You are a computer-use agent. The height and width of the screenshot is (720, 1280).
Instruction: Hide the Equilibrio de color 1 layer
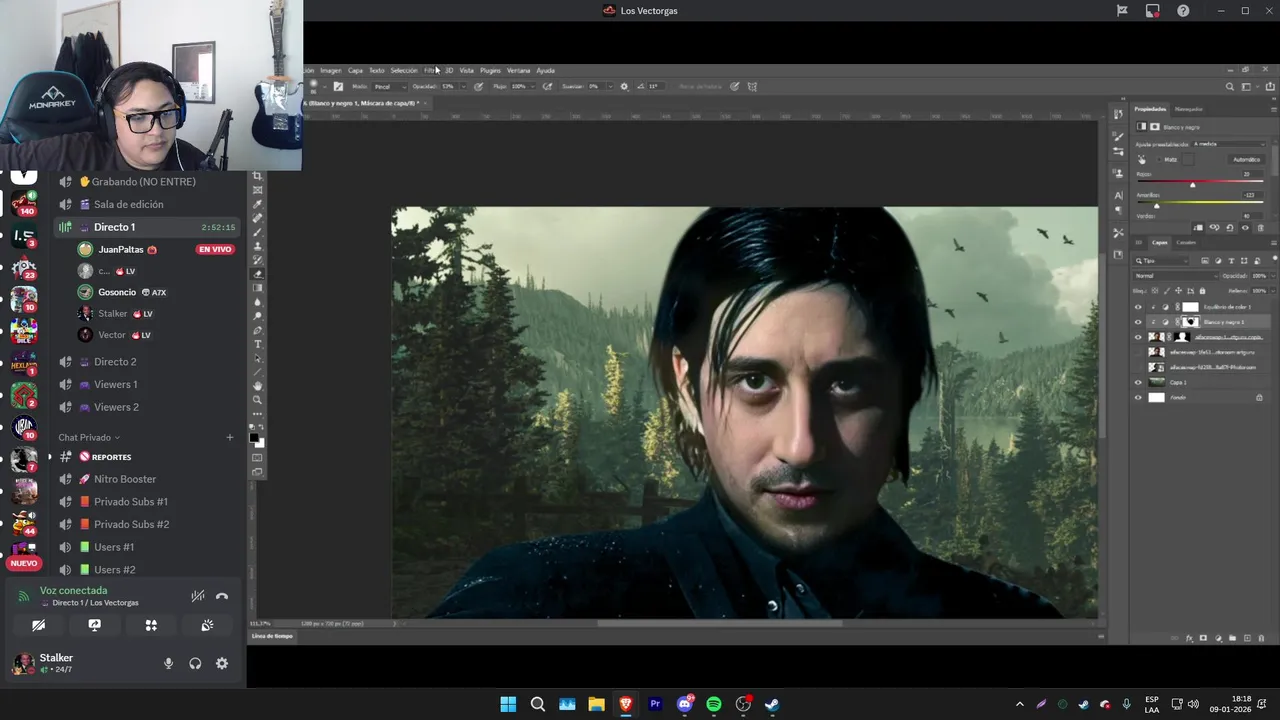tap(1137, 307)
